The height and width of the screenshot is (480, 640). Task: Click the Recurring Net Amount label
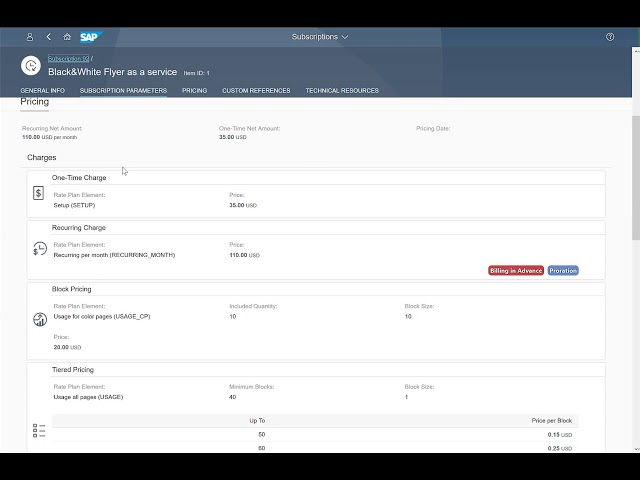[52, 129]
